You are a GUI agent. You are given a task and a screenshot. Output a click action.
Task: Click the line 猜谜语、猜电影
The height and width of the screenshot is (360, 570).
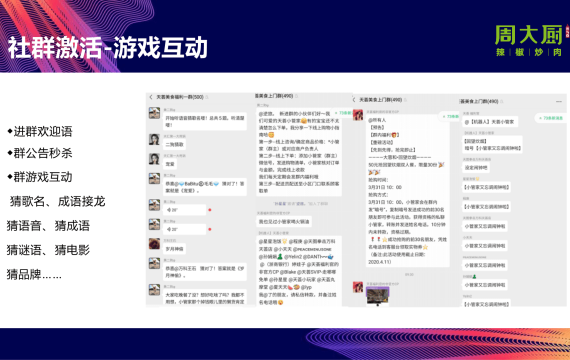pos(48,250)
